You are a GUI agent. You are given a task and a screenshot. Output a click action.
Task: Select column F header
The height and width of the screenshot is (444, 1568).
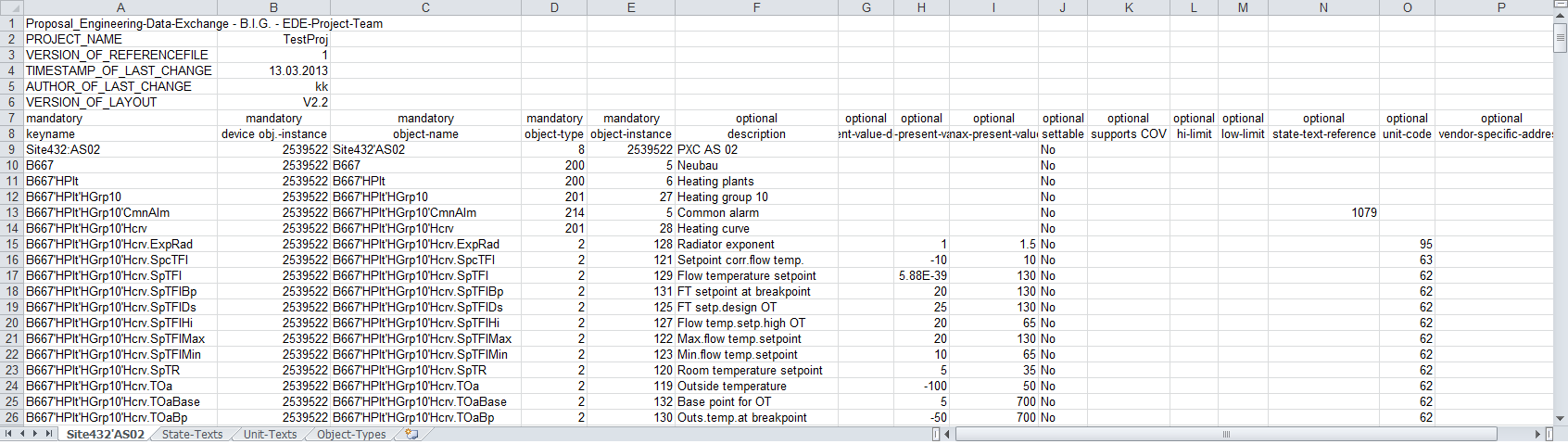tap(756, 7)
